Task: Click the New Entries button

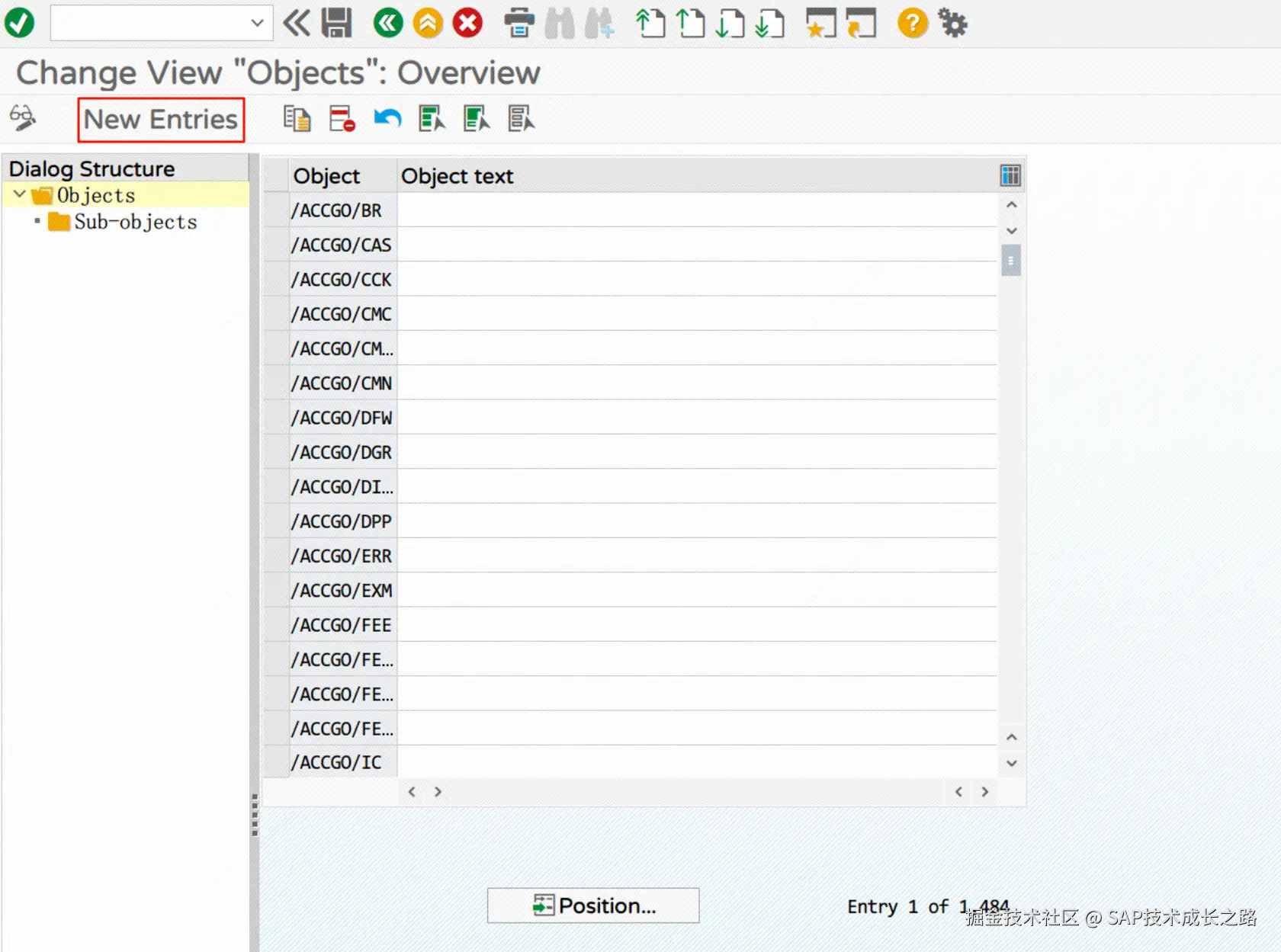Action: pos(161,120)
